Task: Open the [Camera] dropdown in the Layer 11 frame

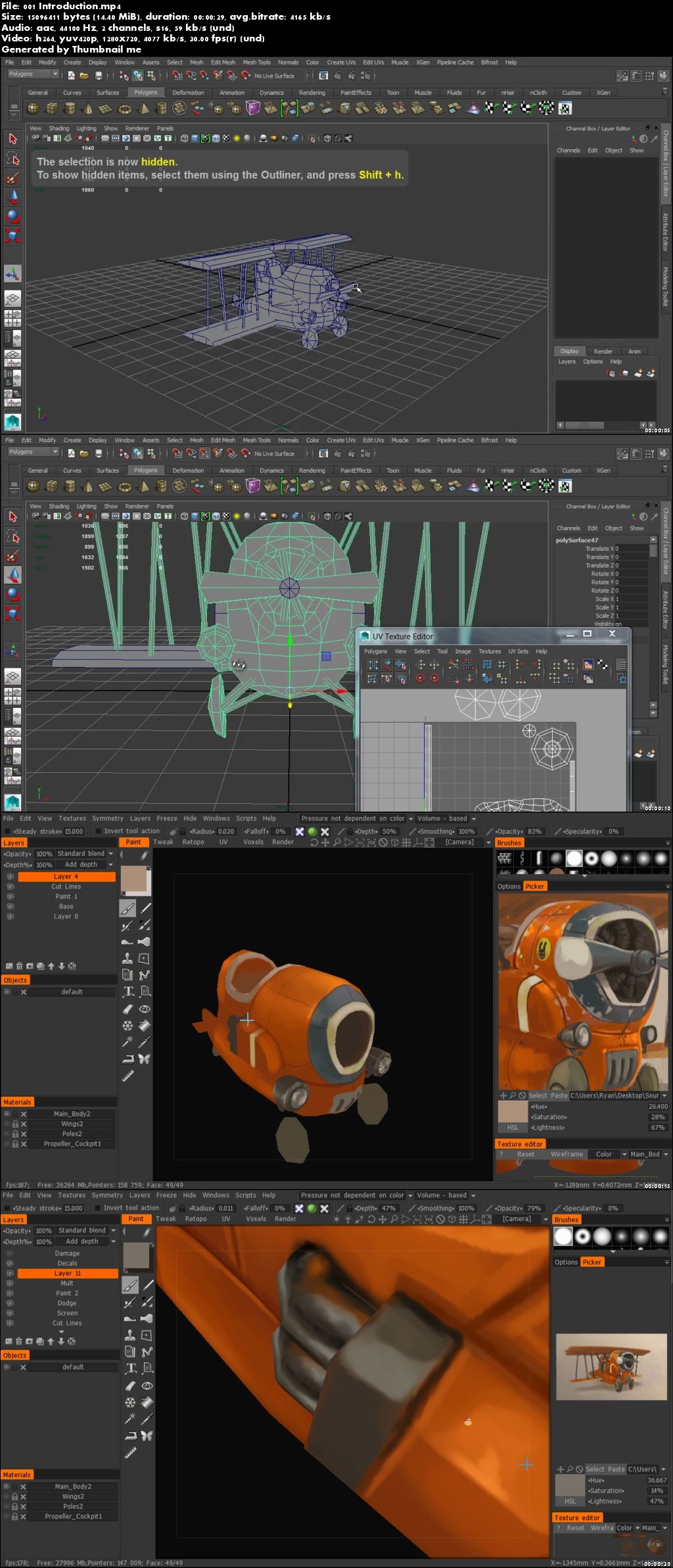Action: coord(521,1219)
